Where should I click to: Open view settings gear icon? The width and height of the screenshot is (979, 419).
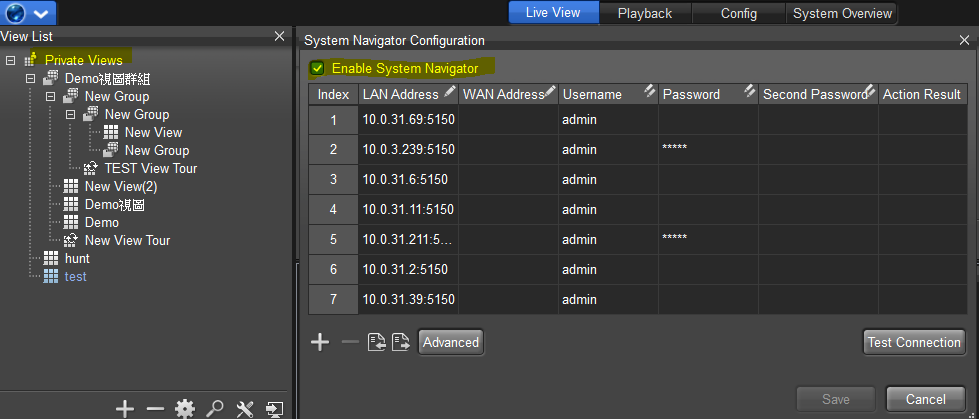point(184,408)
